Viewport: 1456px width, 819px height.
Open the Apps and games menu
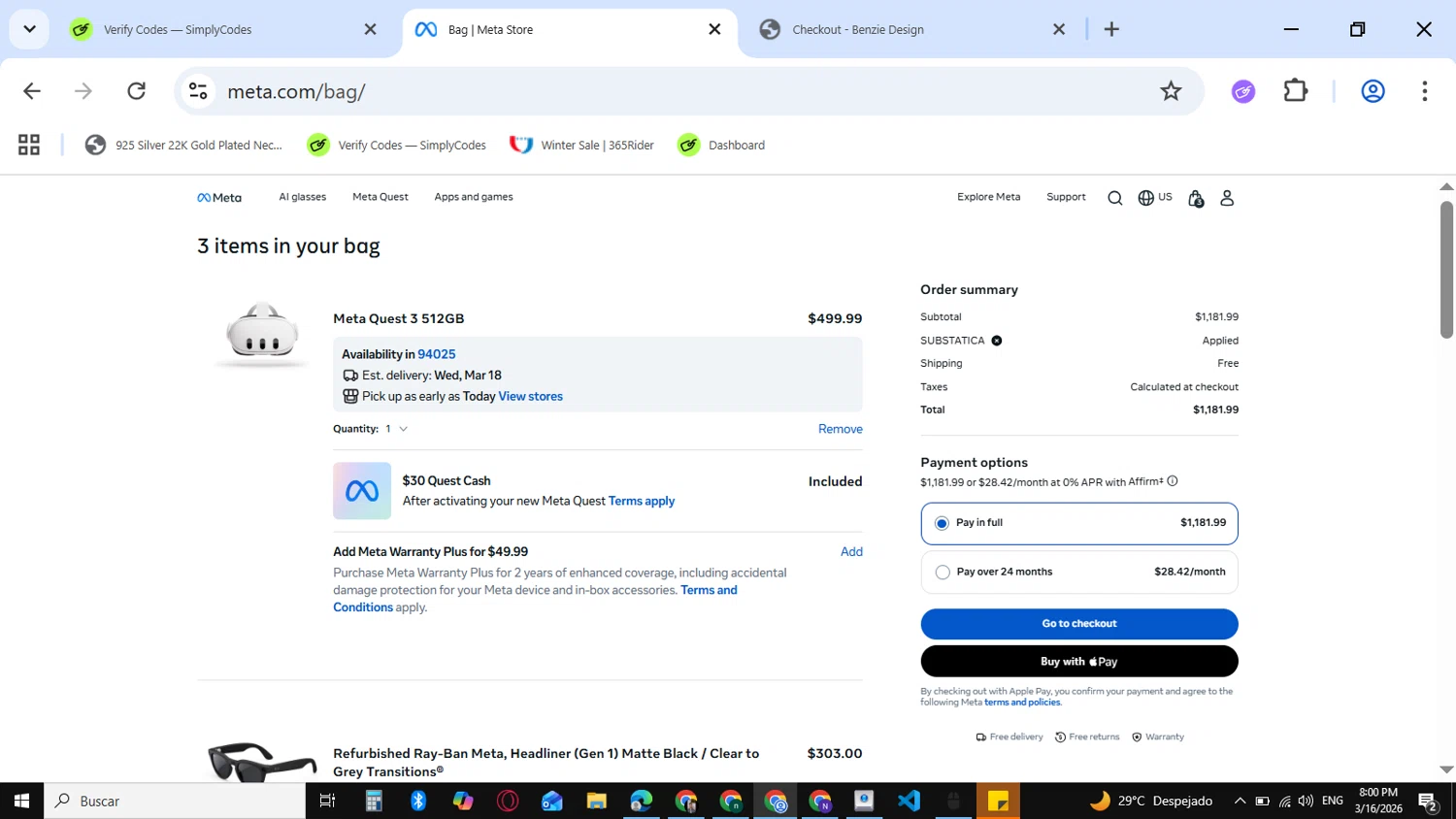[x=474, y=197]
